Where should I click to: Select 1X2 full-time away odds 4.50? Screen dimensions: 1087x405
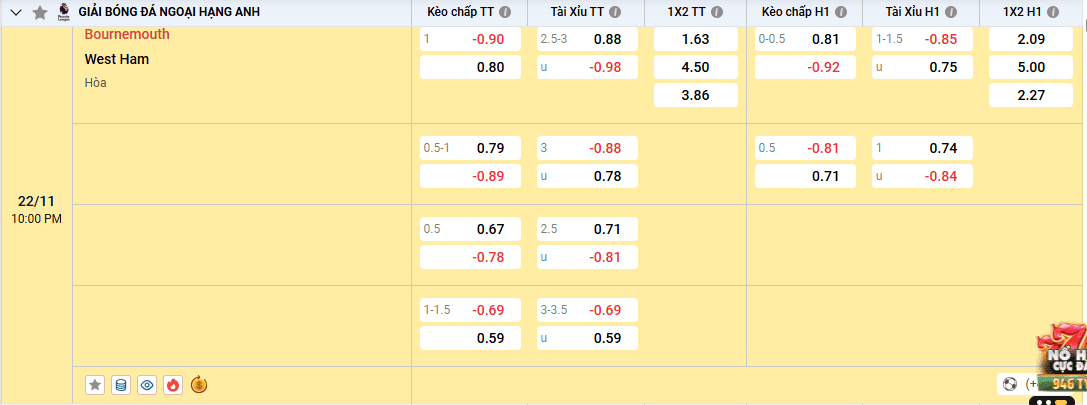(x=695, y=67)
